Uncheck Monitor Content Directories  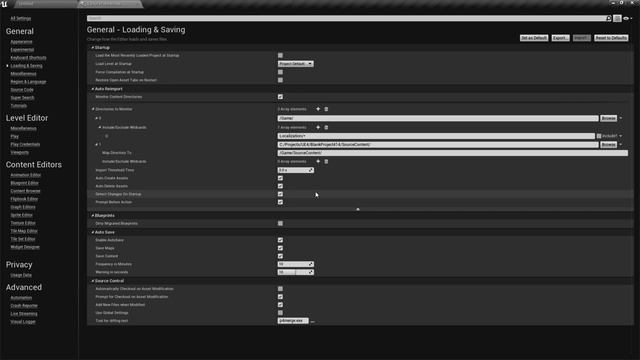[x=280, y=97]
